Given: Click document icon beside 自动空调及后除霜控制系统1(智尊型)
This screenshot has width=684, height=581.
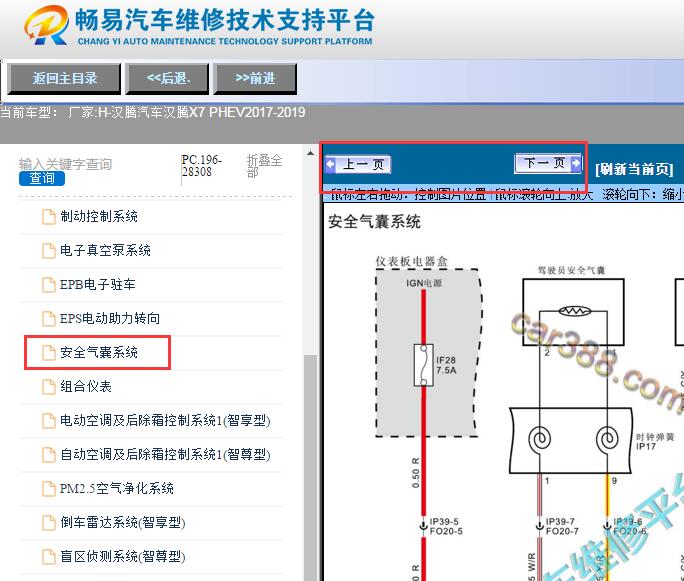Looking at the screenshot, I should pyautogui.click(x=48, y=455).
